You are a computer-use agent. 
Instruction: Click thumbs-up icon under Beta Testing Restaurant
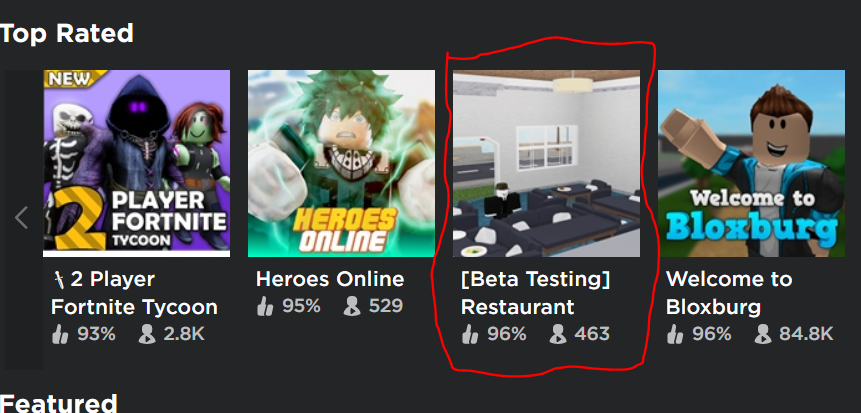pyautogui.click(x=471, y=334)
